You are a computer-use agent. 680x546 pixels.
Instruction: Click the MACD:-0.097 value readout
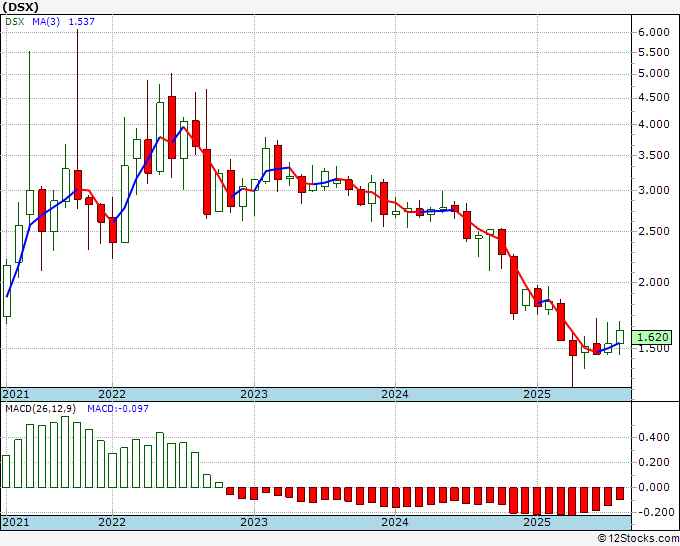(118, 409)
